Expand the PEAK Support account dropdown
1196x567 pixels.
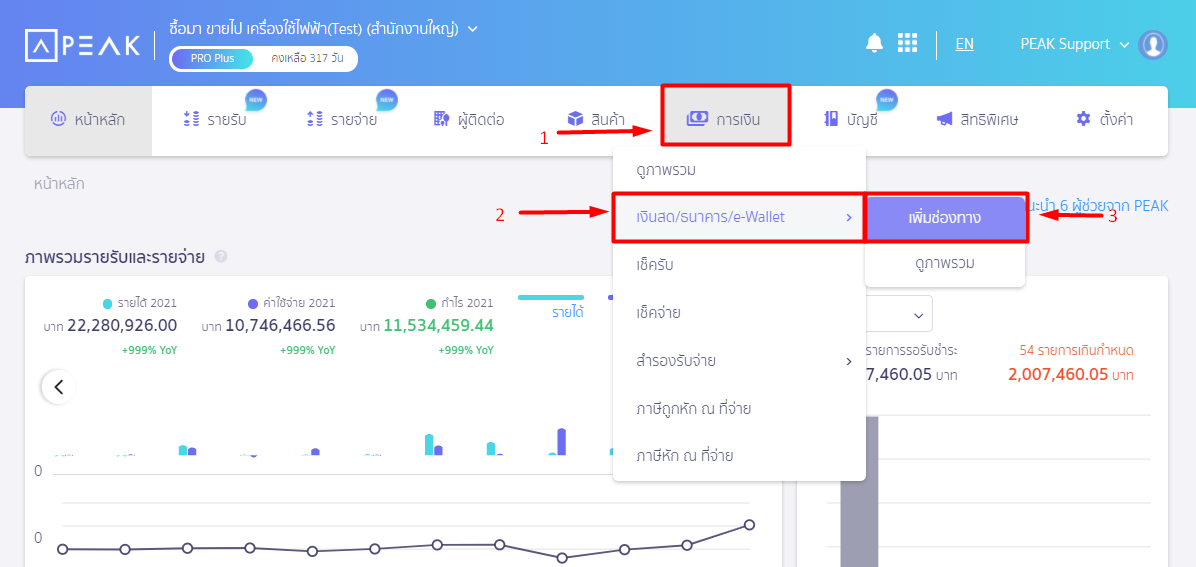pyautogui.click(x=1124, y=45)
